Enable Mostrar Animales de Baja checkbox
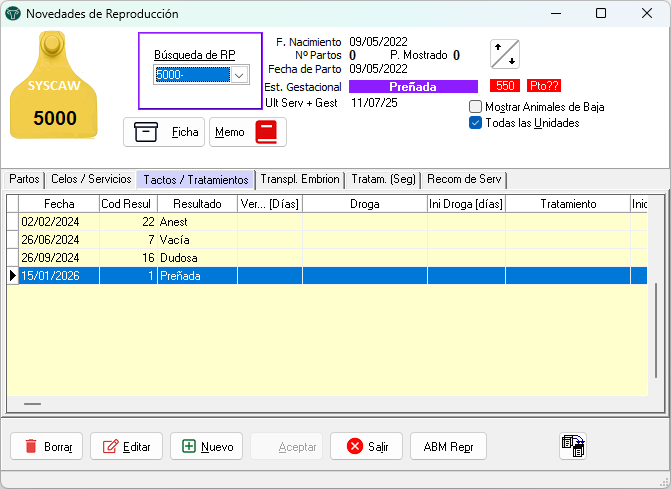This screenshot has height=489, width=671. point(476,107)
